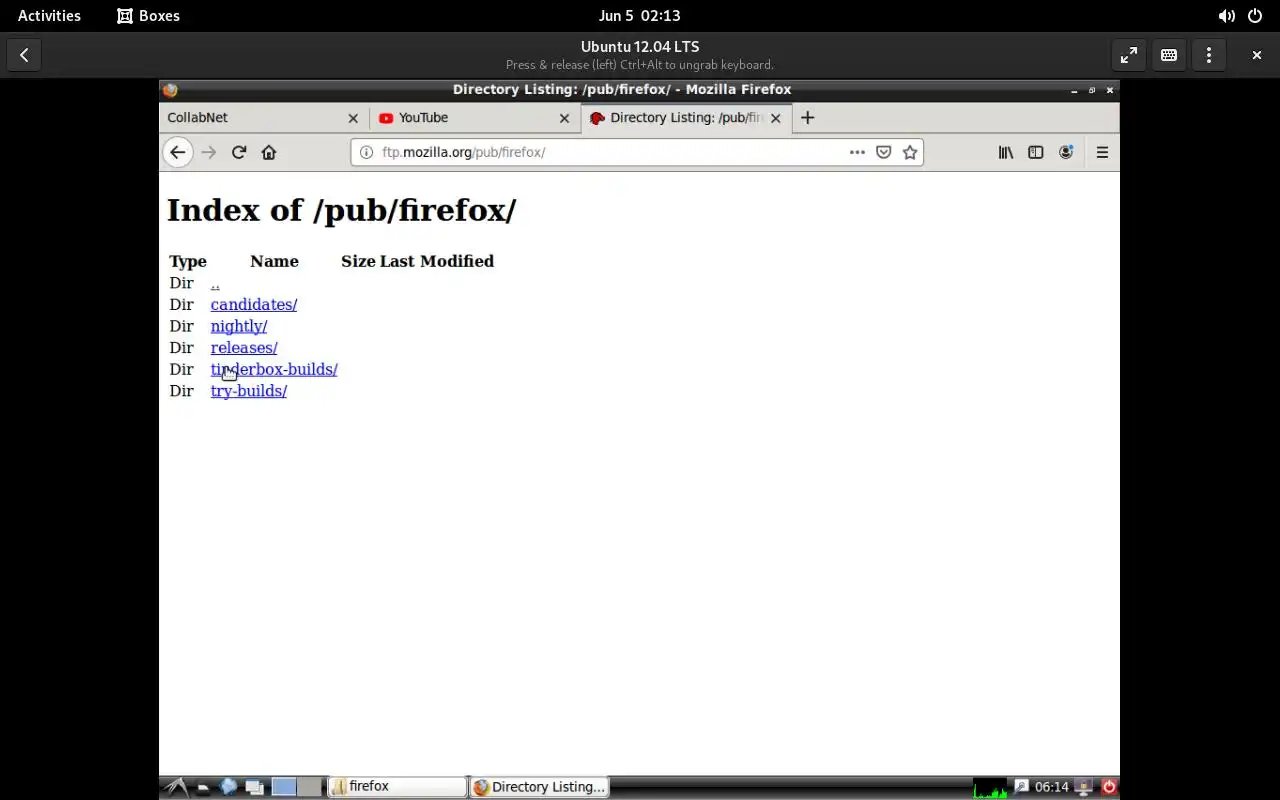Open the try-builds/ directory

[248, 391]
